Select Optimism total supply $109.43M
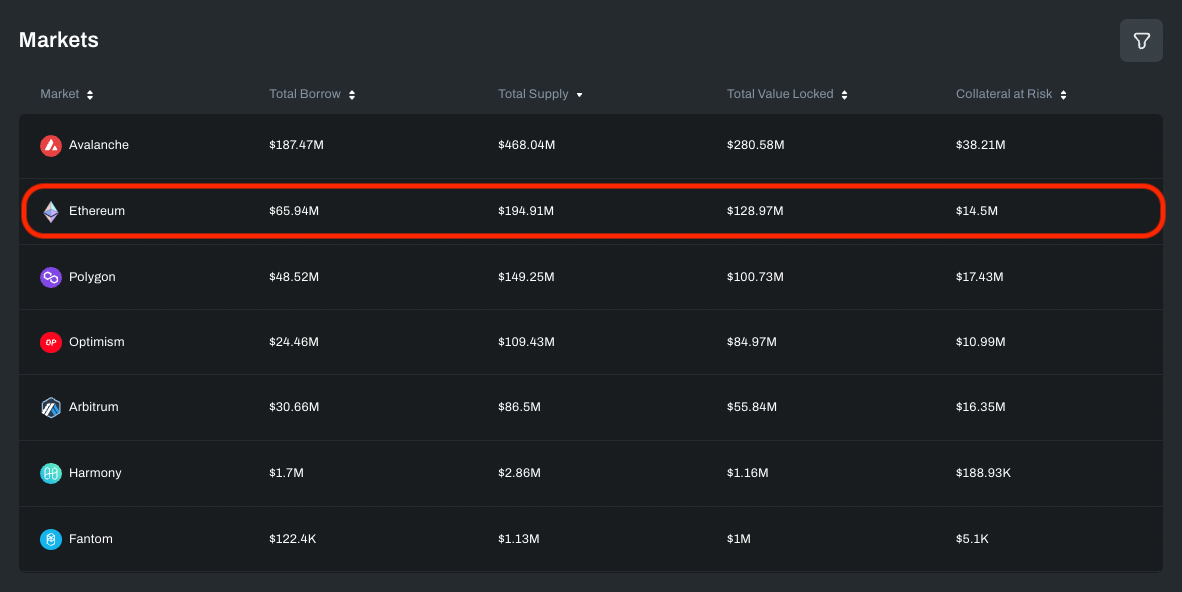The width and height of the screenshot is (1182, 592). [526, 342]
